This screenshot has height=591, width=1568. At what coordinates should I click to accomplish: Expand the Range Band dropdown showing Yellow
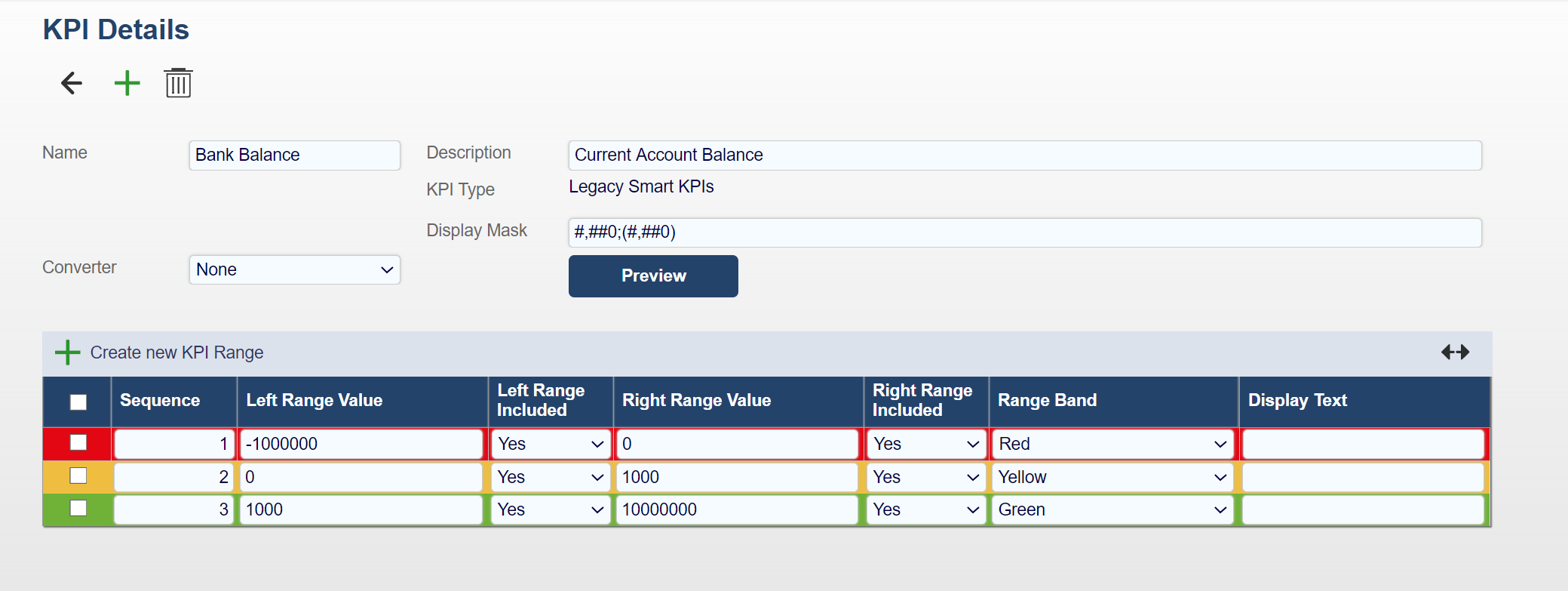click(1112, 478)
